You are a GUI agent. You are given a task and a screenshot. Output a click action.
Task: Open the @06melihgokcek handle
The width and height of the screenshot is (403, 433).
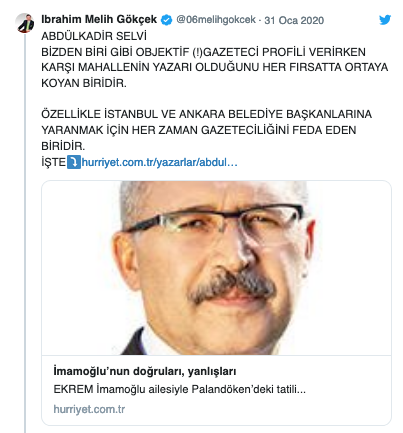point(216,20)
